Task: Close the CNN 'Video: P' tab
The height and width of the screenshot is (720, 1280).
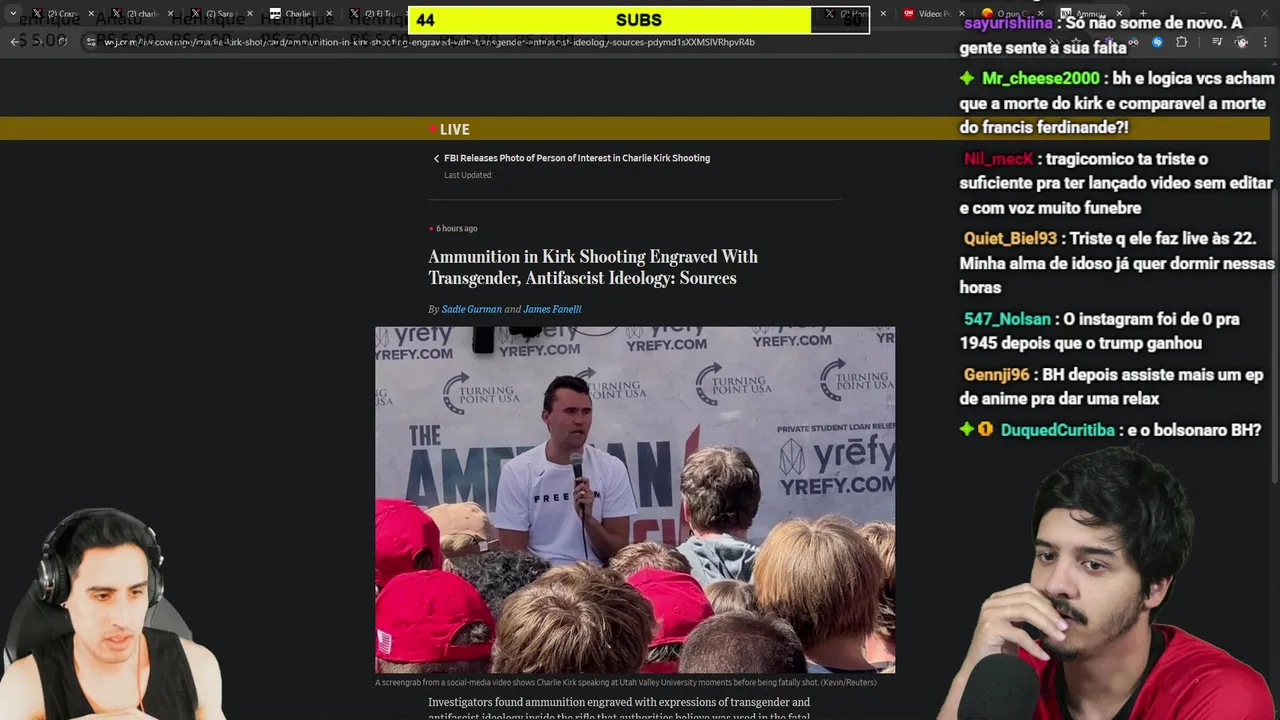Action: pyautogui.click(x=963, y=14)
